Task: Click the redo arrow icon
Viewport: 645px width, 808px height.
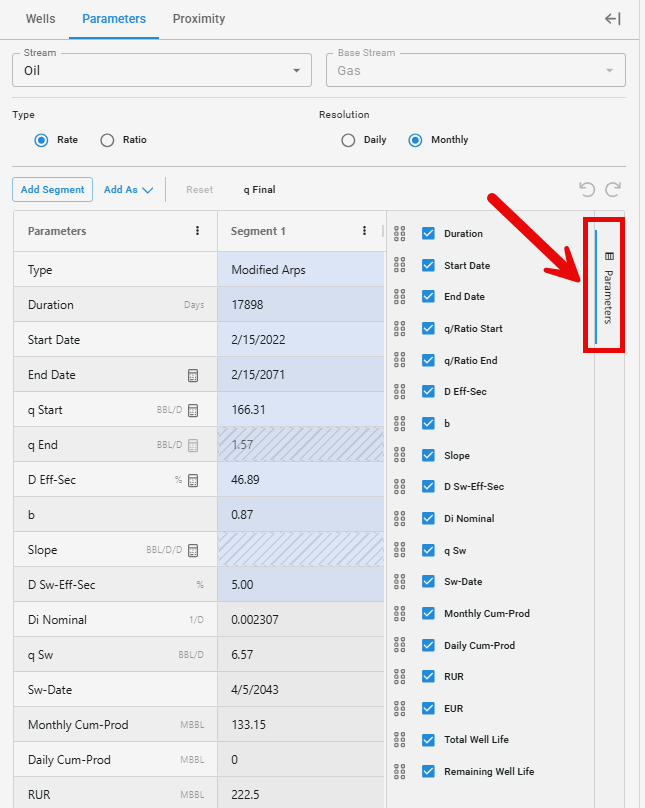Action: tap(613, 189)
